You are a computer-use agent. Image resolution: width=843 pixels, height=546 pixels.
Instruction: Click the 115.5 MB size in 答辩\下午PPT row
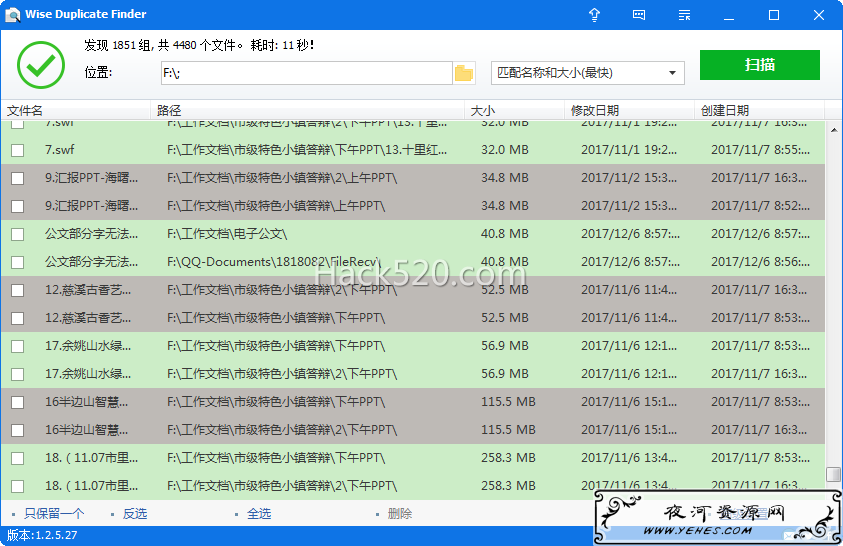pyautogui.click(x=508, y=402)
